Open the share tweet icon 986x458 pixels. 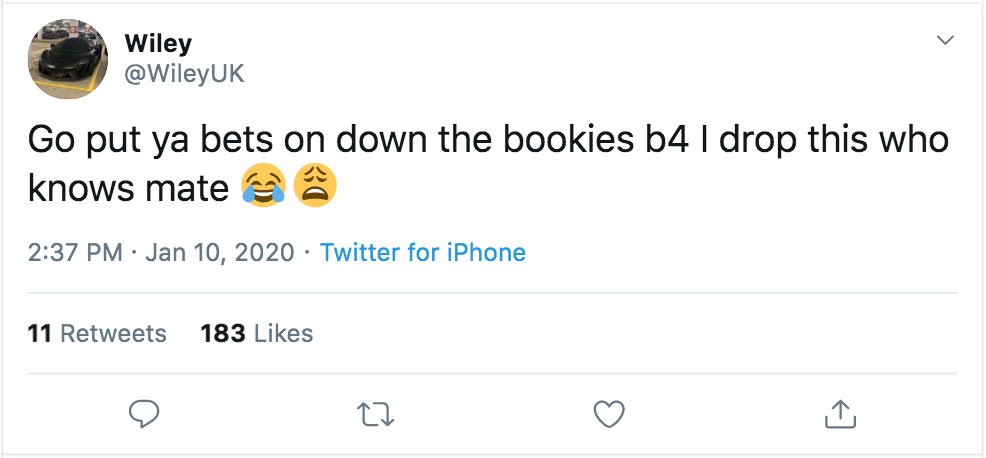coord(841,412)
